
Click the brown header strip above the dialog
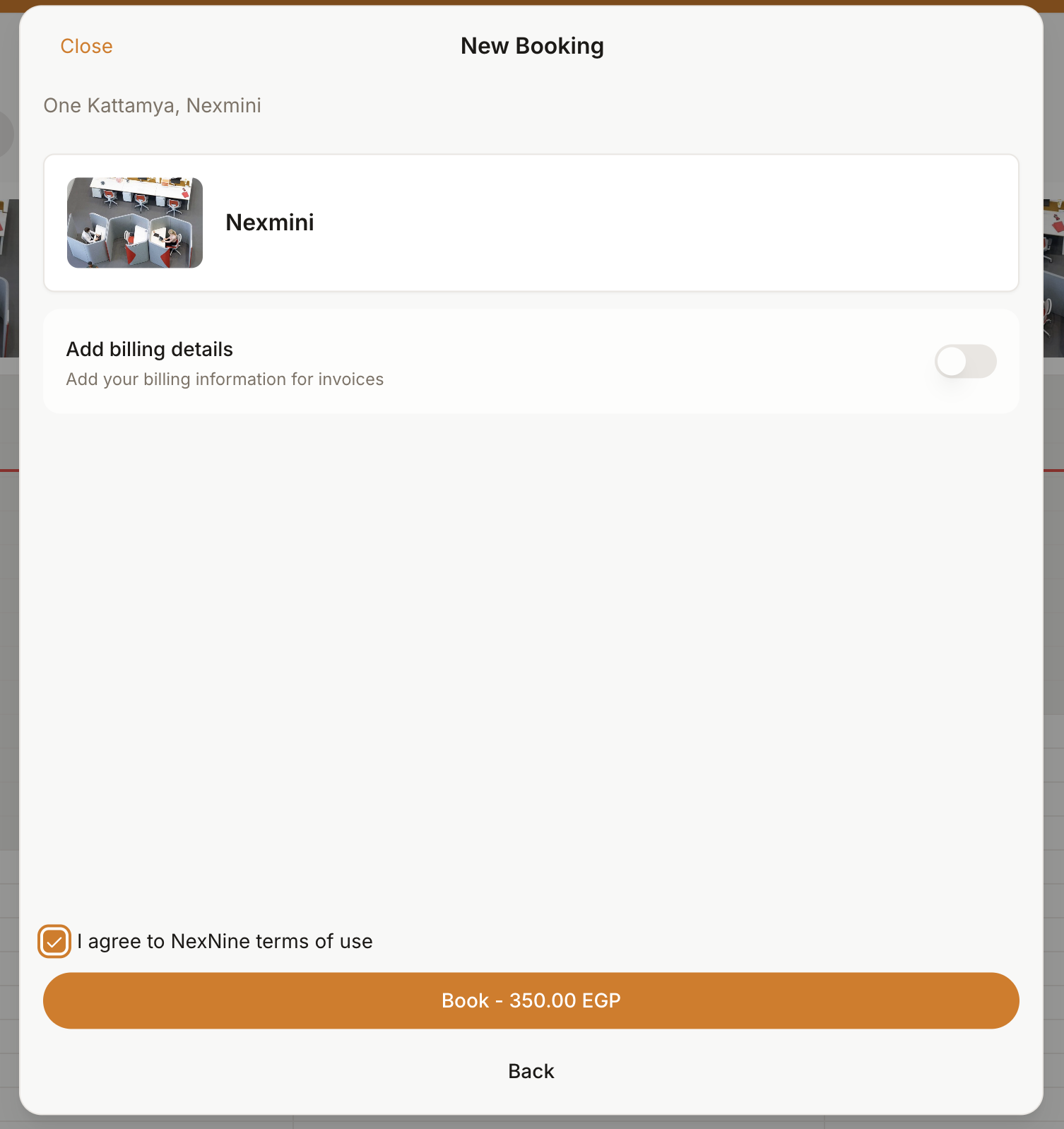tap(531, 2)
